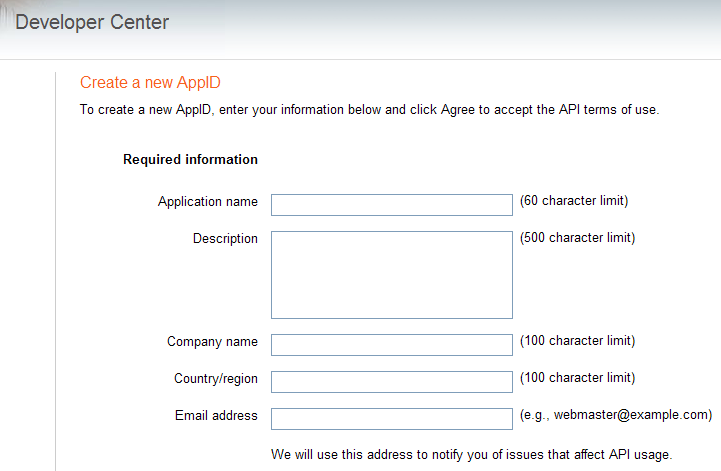Click the "Description" field label
Image resolution: width=721 pixels, height=471 pixels.
coord(225,239)
